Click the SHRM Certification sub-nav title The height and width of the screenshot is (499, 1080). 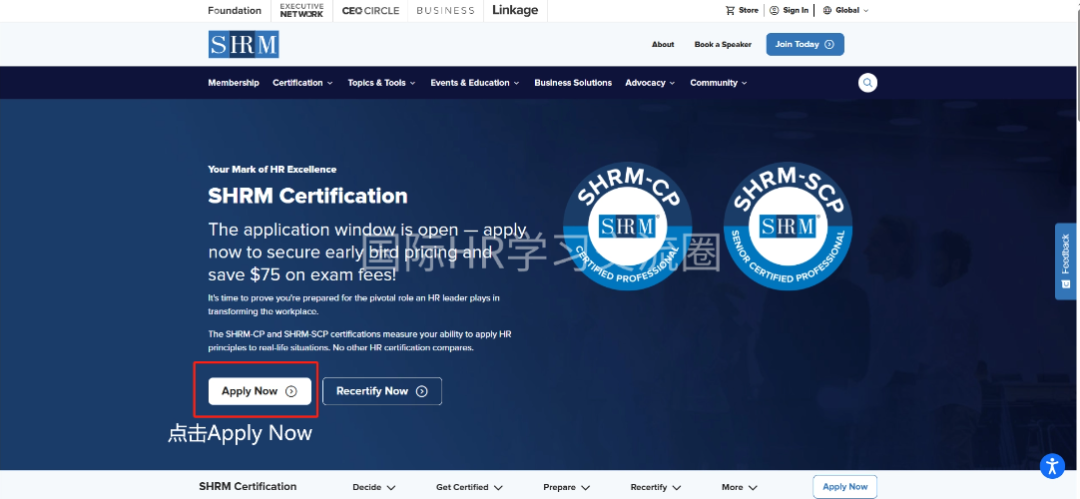click(x=248, y=487)
